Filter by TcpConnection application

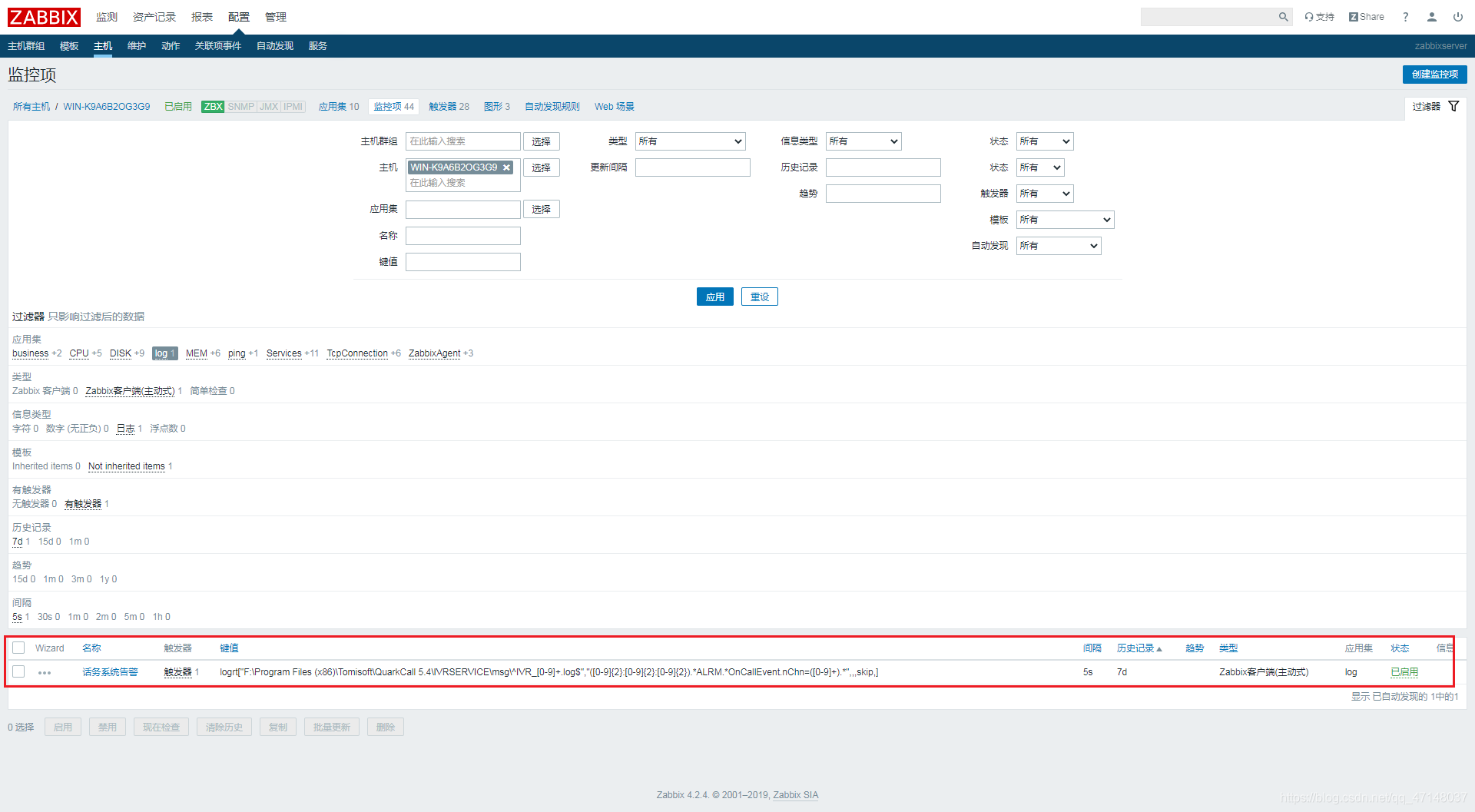[357, 353]
